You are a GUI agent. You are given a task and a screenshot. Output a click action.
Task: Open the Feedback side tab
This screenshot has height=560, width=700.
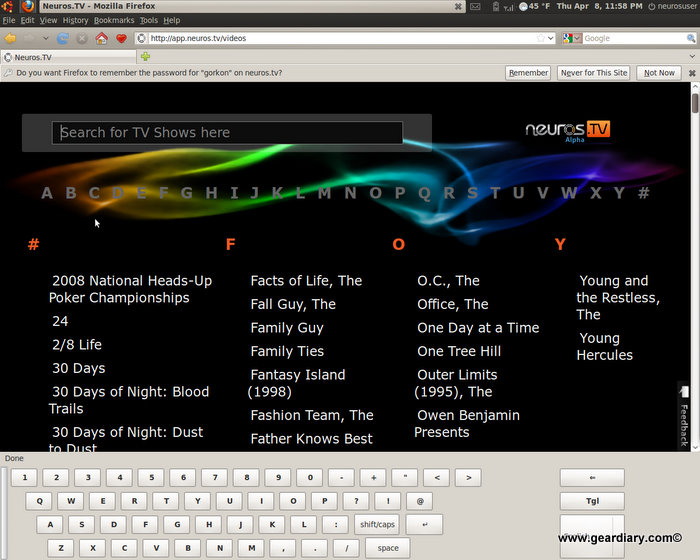683,416
